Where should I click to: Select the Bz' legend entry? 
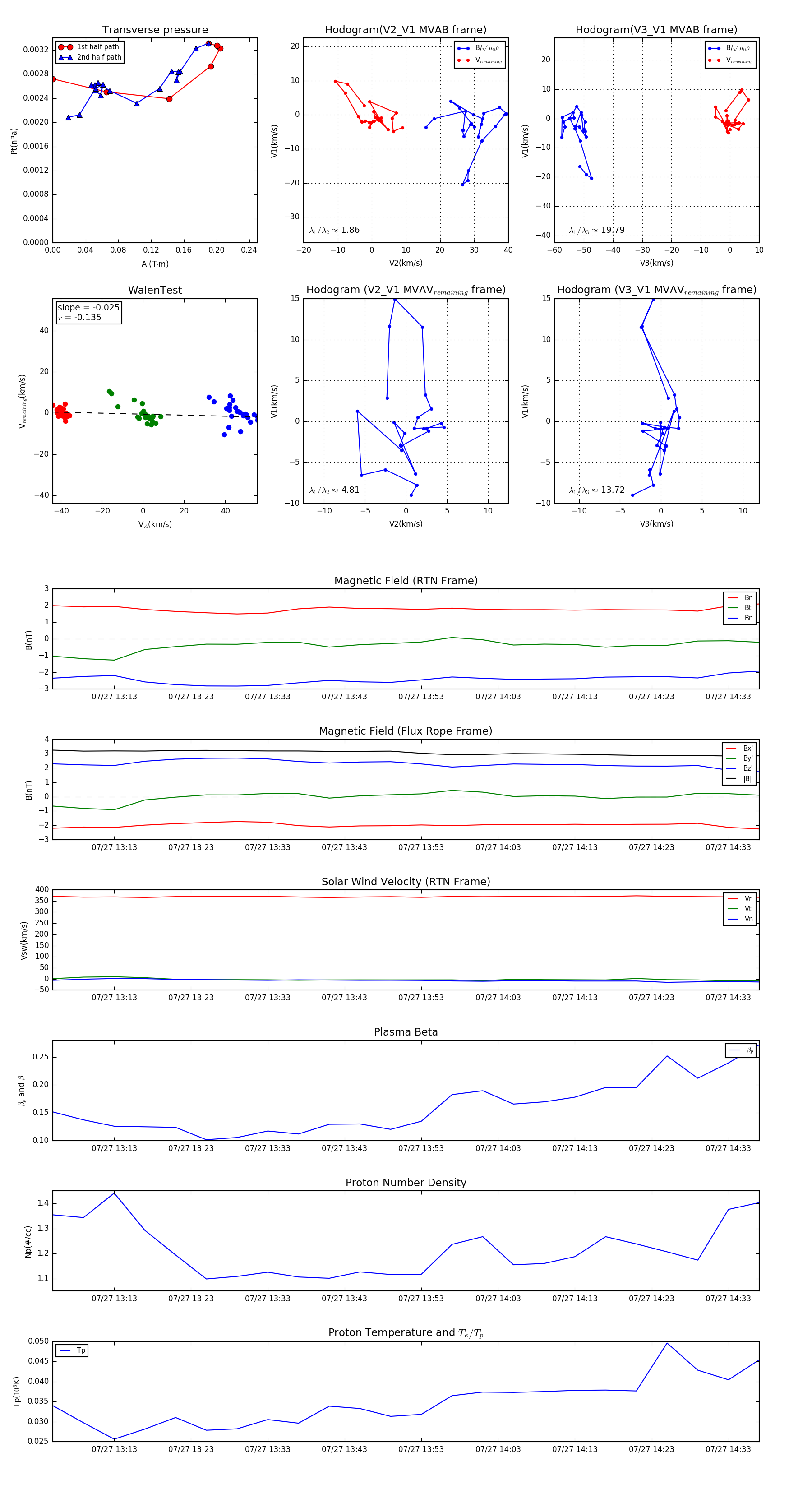coord(739,768)
